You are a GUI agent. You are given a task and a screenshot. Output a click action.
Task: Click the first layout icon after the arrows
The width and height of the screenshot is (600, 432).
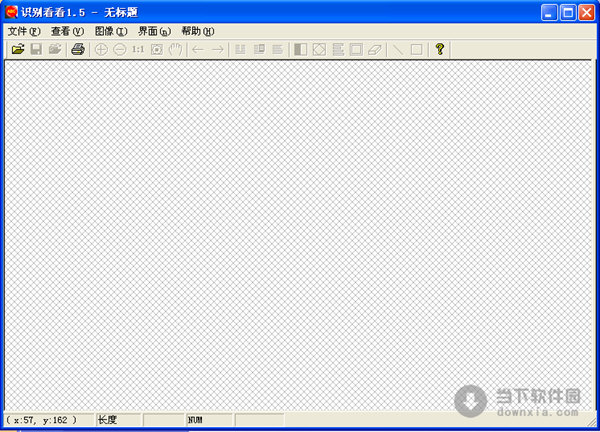tap(240, 49)
